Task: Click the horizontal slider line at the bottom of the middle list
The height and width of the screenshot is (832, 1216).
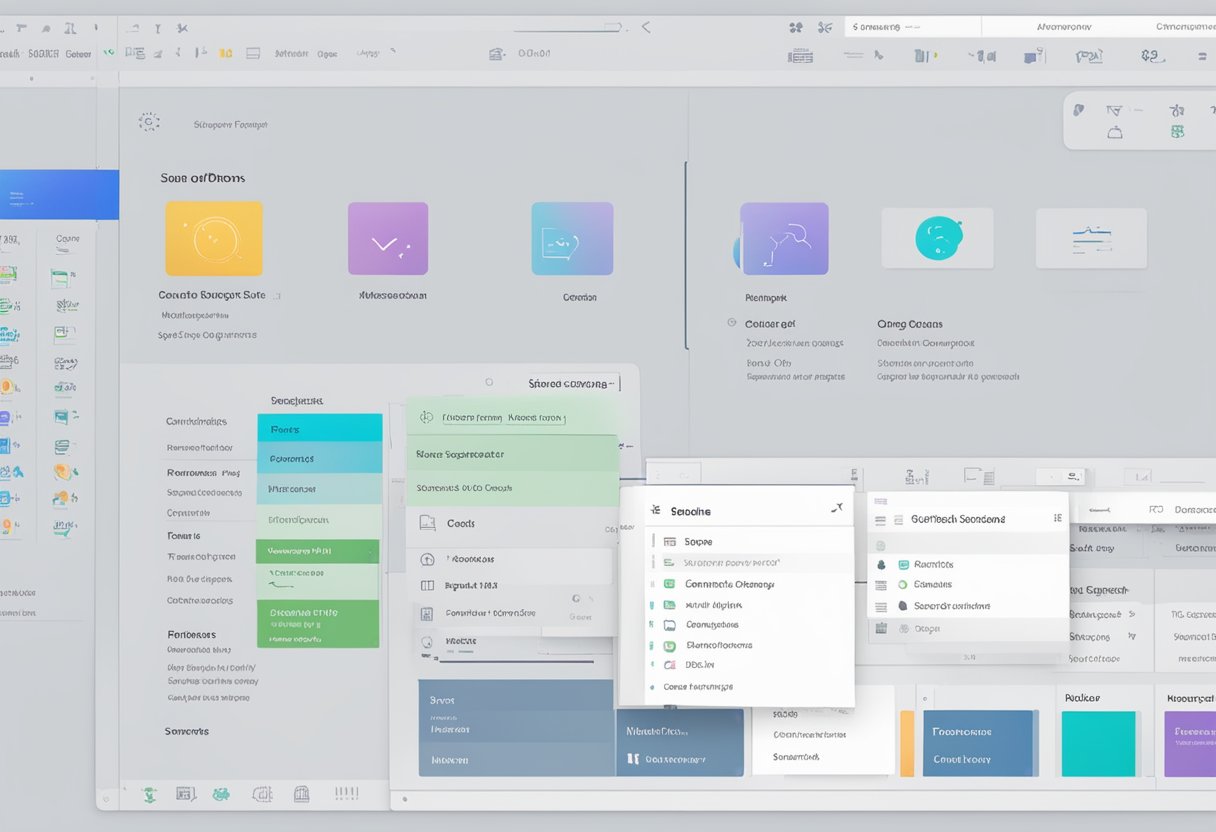Action: pos(518,660)
